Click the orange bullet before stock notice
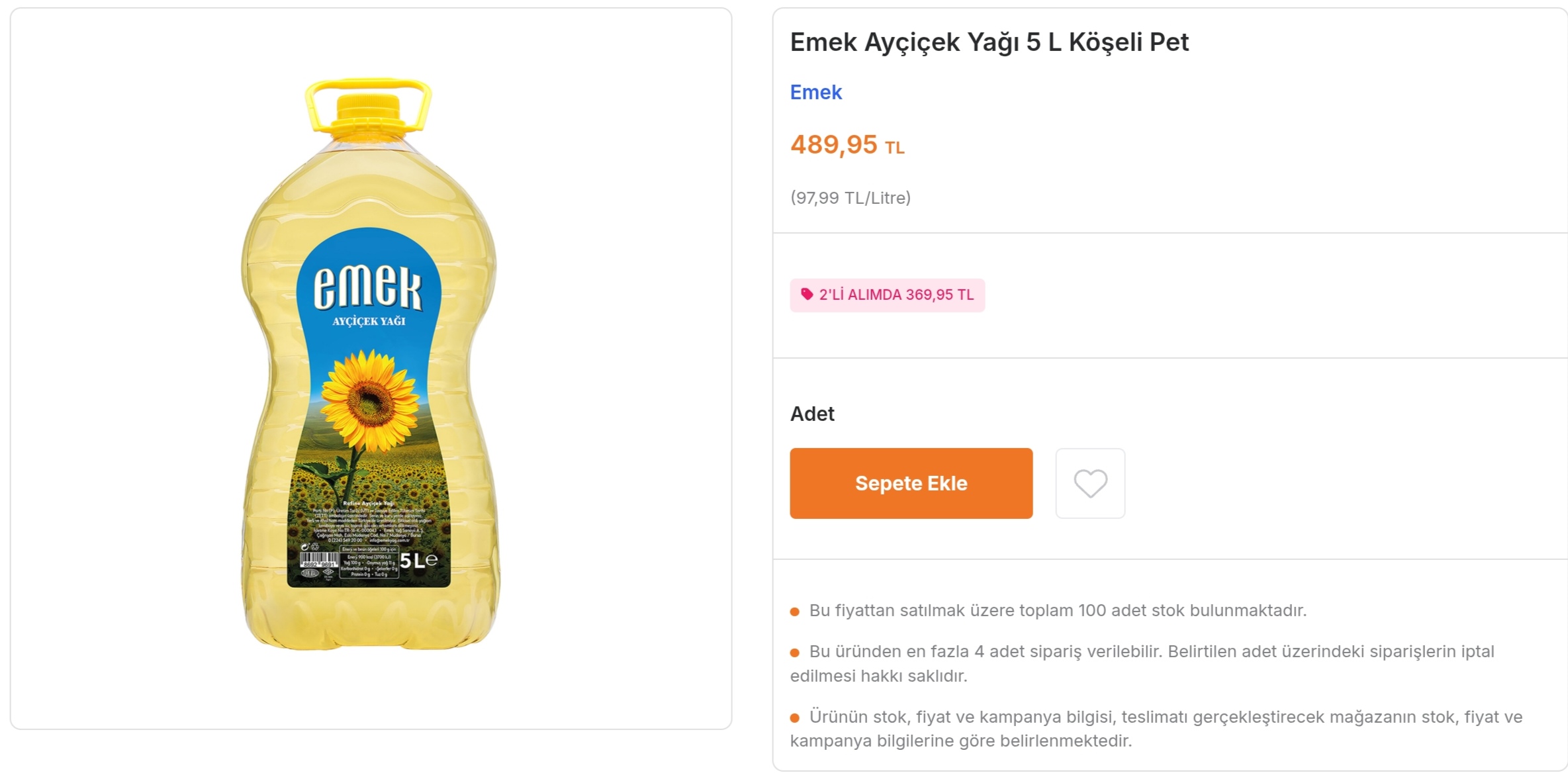Screen dimensions: 1568x783 tap(795, 612)
